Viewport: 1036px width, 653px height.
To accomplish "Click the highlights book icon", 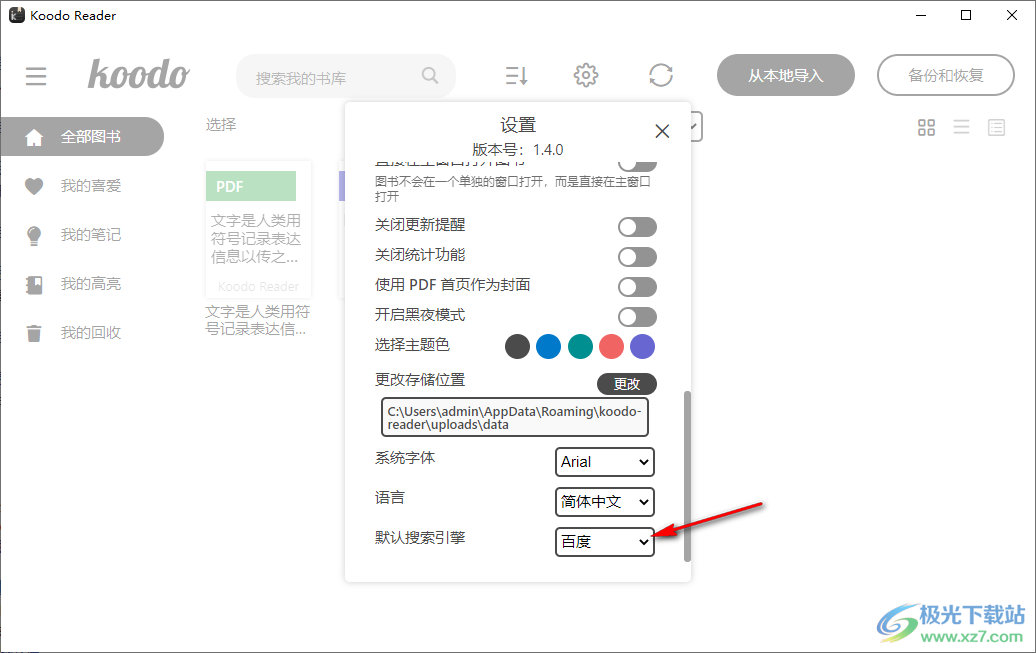I will 34,285.
